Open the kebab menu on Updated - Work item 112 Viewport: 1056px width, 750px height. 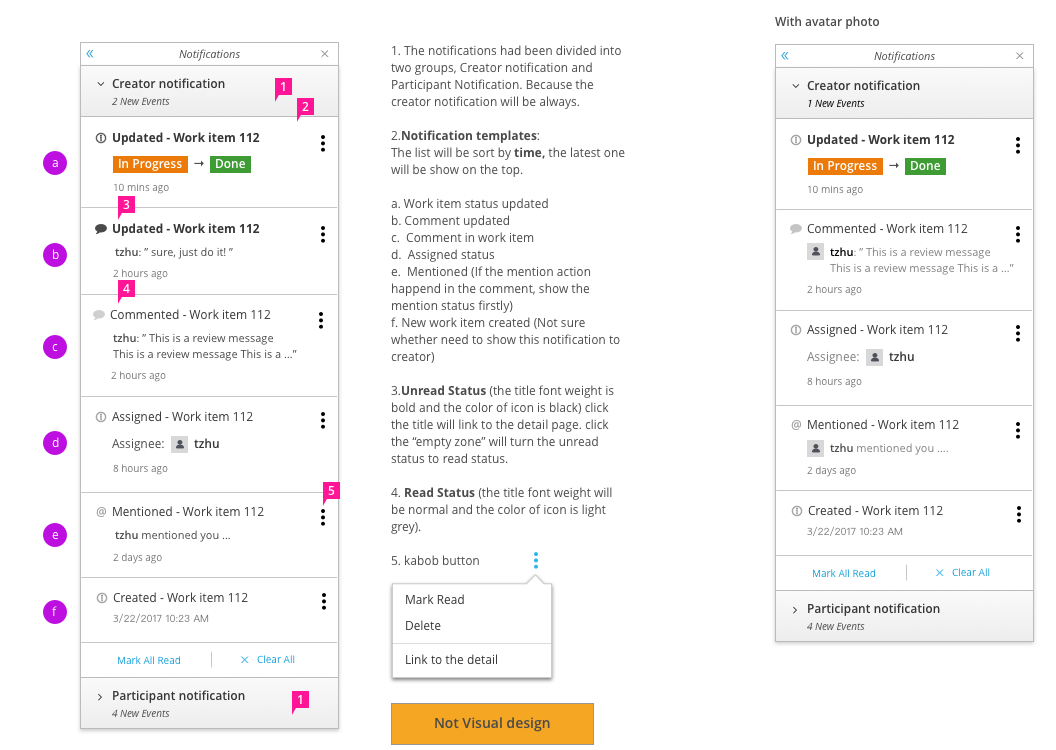pos(323,143)
